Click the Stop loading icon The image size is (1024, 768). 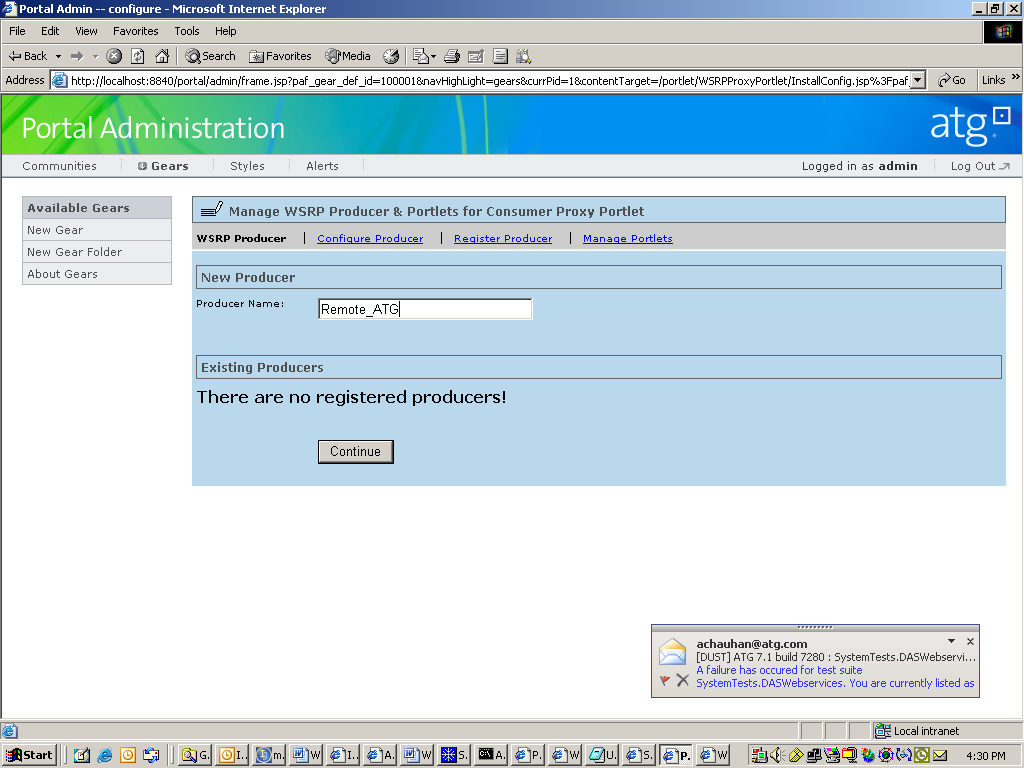[x=114, y=56]
